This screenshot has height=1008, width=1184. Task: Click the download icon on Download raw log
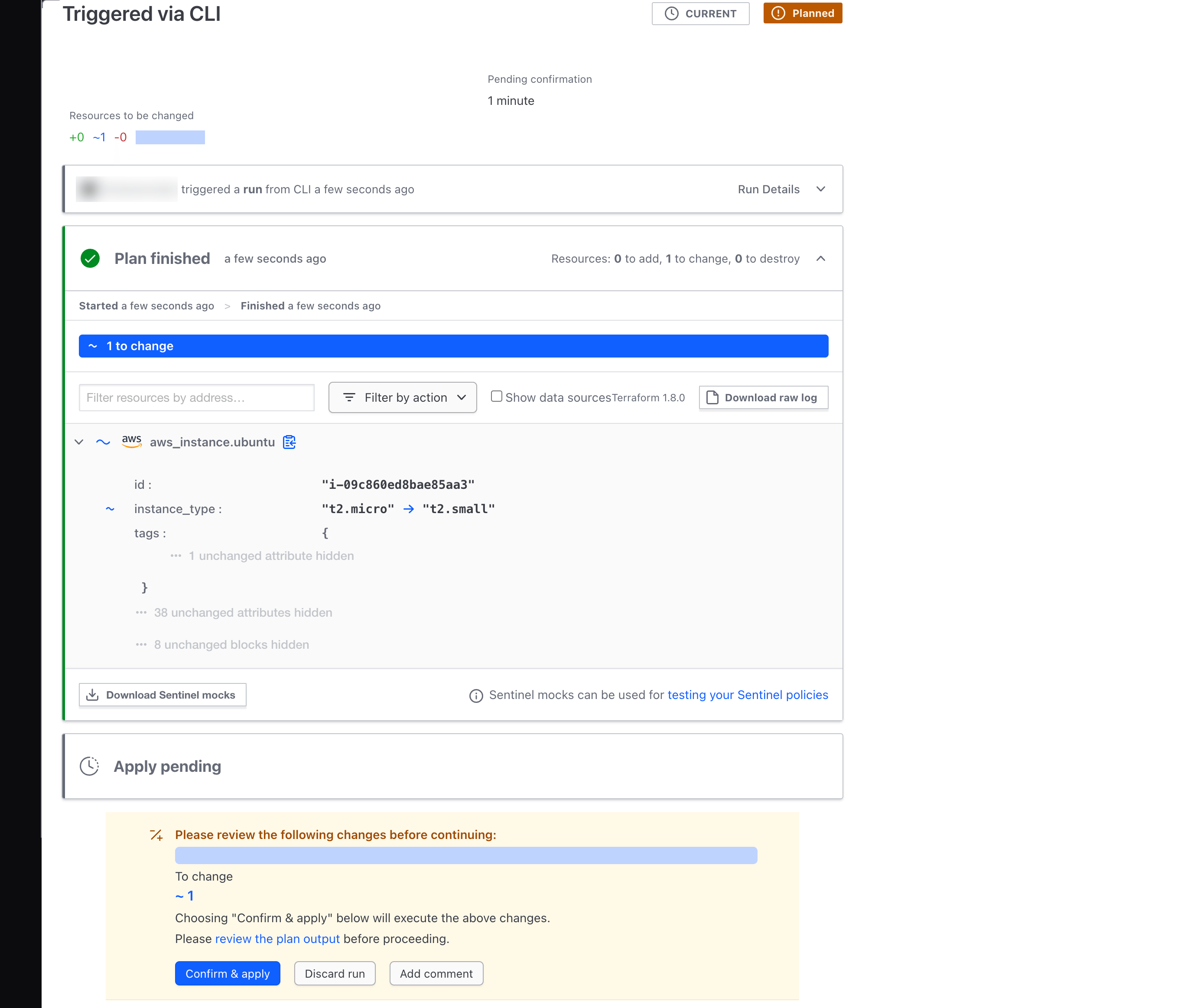pos(712,397)
